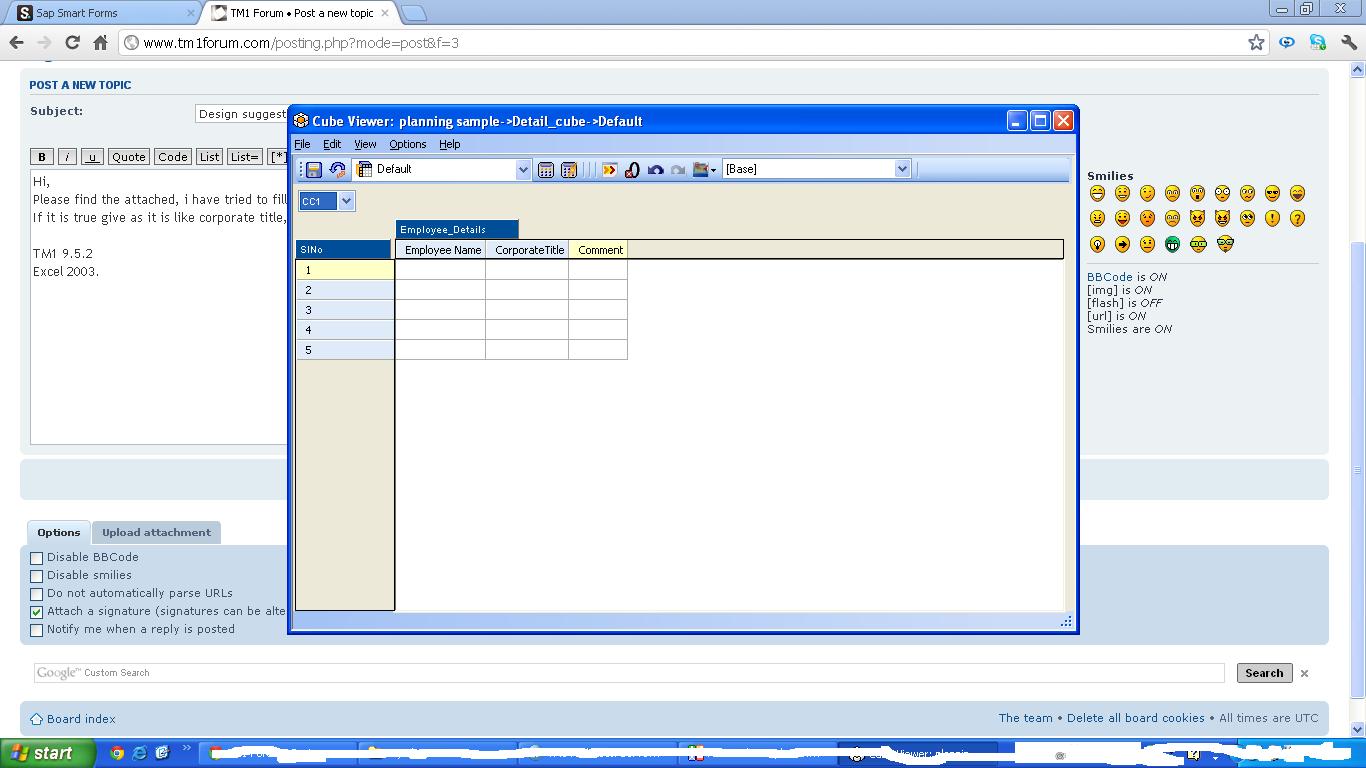Screen dimensions: 1366x768
Task: Expand the [Base] sandbox dropdown
Action: tap(901, 170)
